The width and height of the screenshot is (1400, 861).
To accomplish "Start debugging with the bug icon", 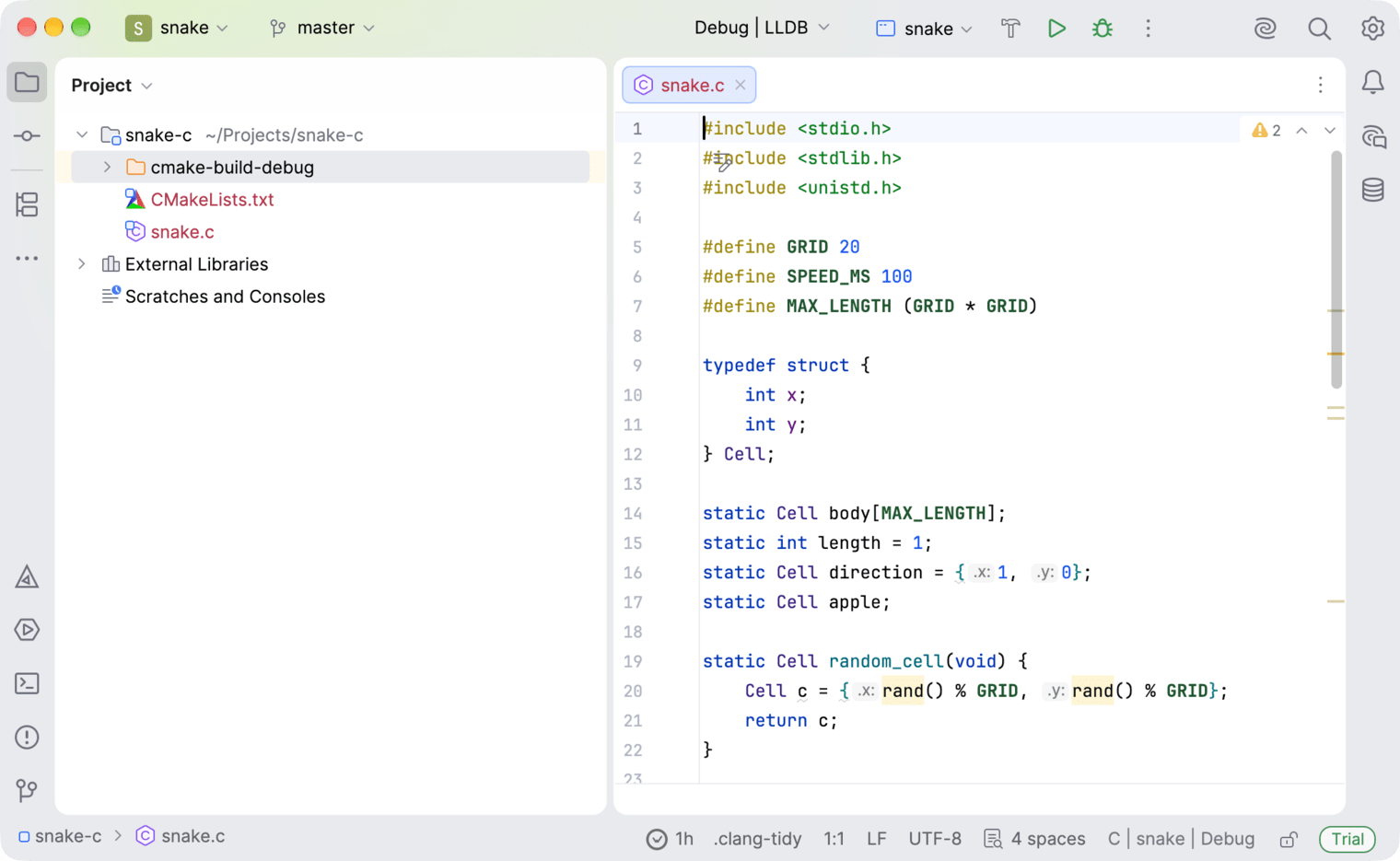I will coord(1102,29).
